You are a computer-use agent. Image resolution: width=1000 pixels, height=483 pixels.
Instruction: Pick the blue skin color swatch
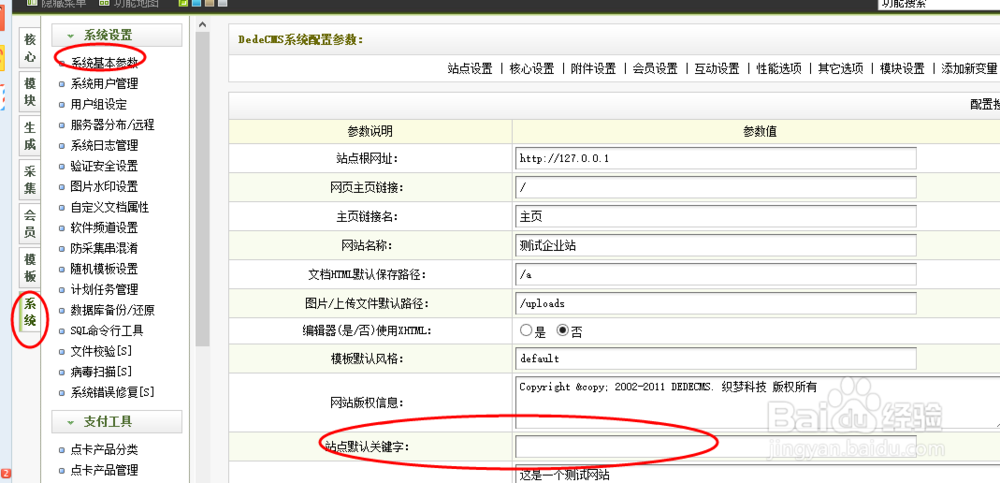click(x=196, y=3)
